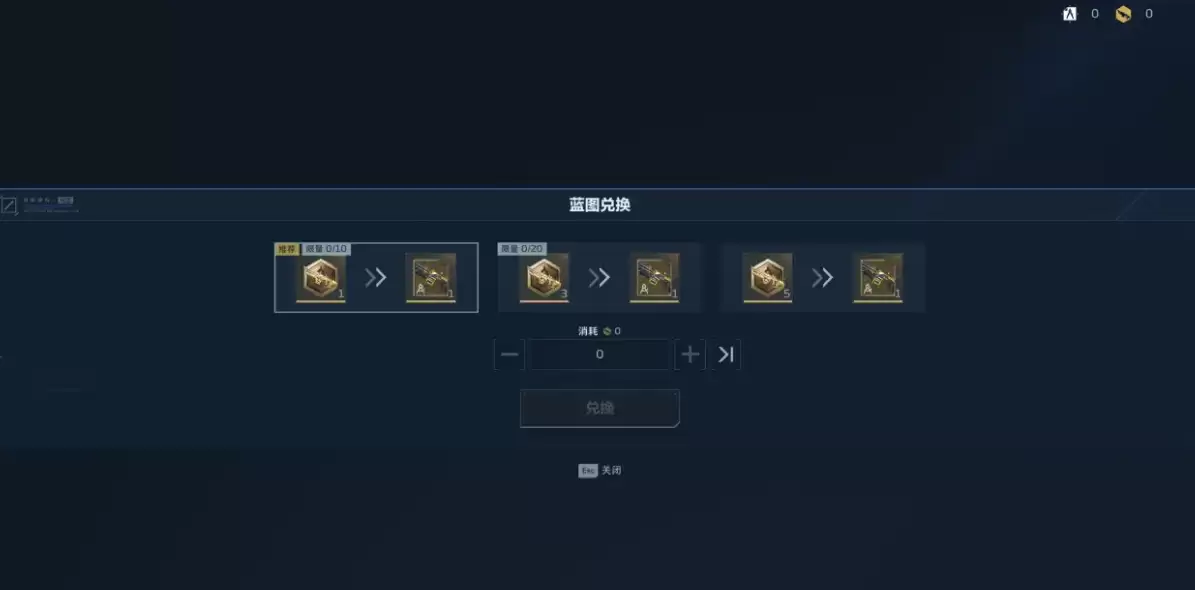Screen dimensions: 1195x590
Task: Set quantity to maximum with skip-to-end arrow
Action: pyautogui.click(x=726, y=354)
